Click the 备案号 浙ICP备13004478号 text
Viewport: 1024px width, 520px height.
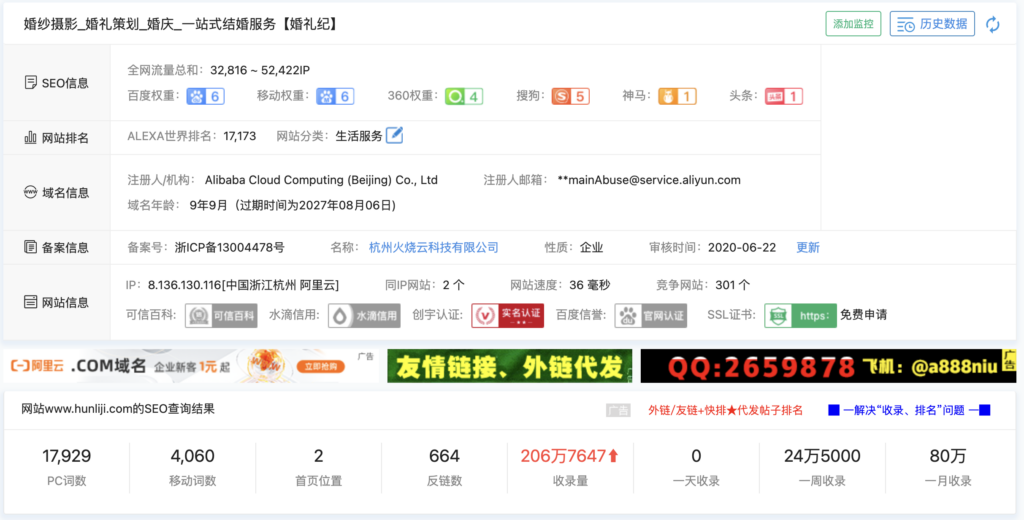click(230, 248)
